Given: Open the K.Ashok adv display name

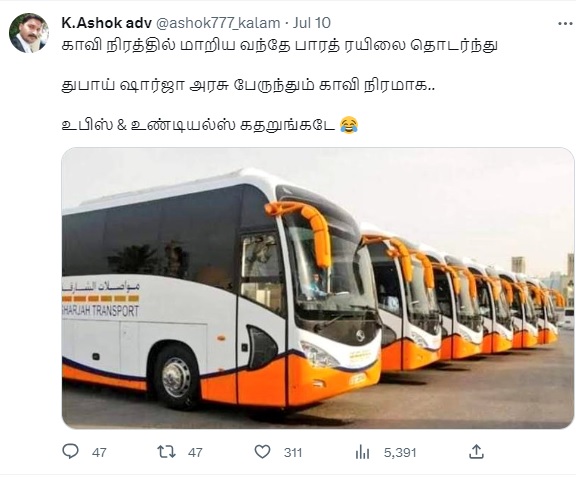Looking at the screenshot, I should point(107,23).
